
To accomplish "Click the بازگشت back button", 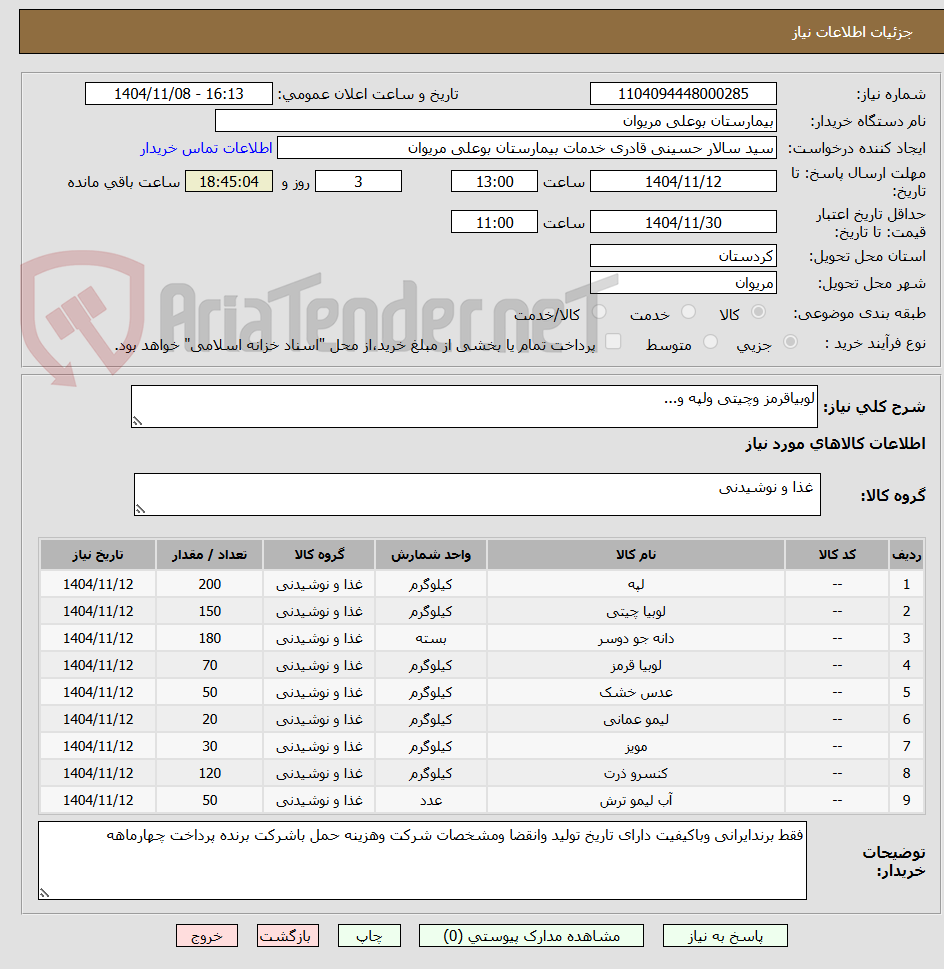I will (x=288, y=936).
